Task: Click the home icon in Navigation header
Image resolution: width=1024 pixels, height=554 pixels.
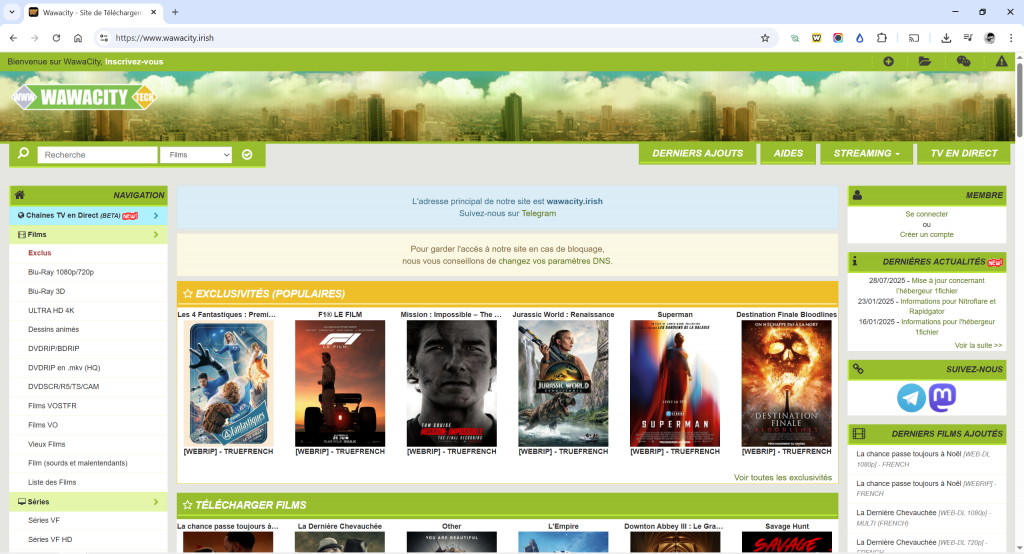Action: click(x=20, y=195)
